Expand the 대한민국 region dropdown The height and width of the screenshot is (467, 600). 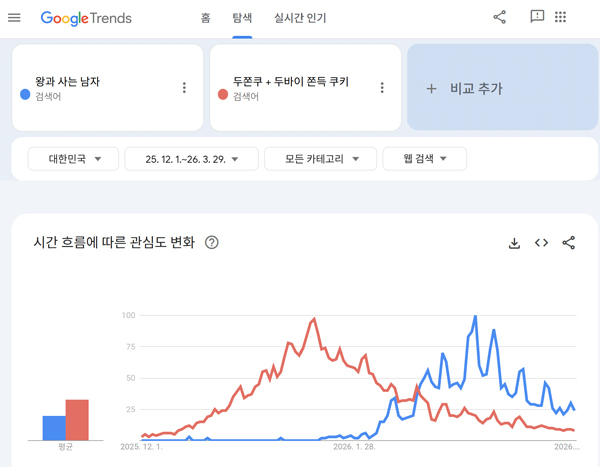(x=73, y=158)
